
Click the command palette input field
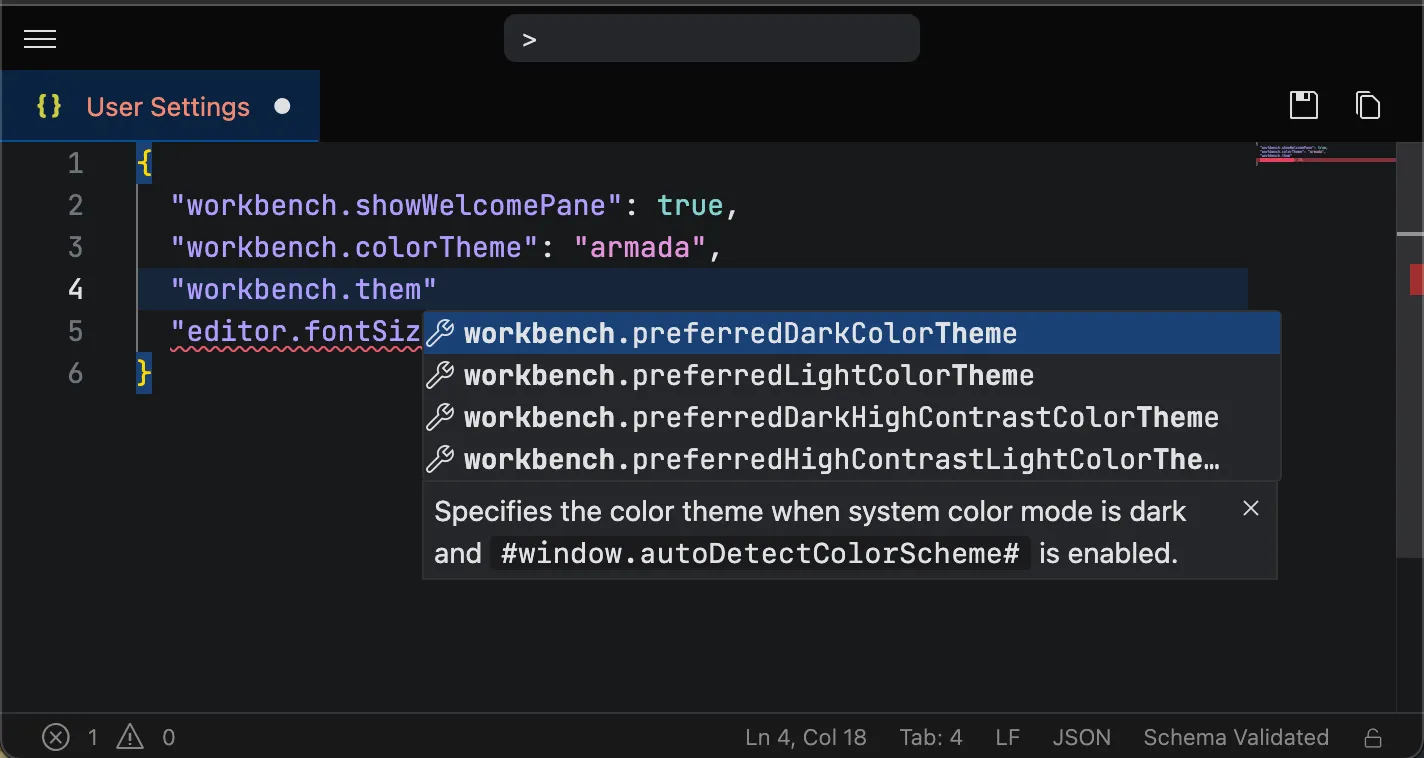712,39
